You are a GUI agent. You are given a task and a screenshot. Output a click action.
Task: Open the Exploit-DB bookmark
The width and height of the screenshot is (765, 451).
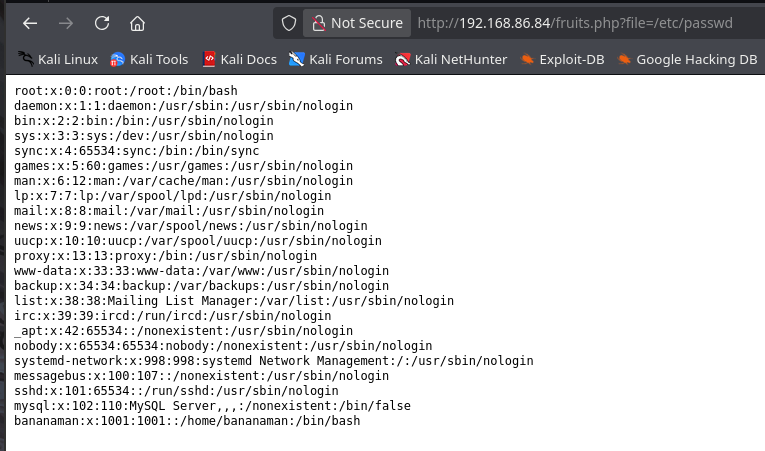(563, 60)
